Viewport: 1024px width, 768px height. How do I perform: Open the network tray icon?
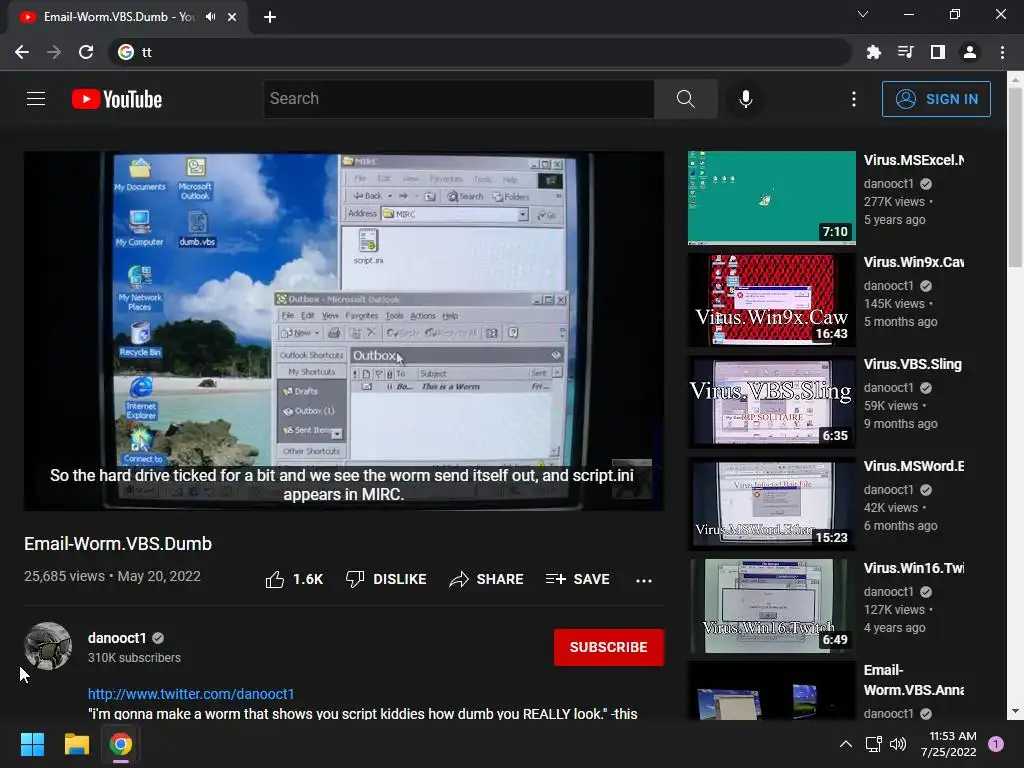point(873,744)
